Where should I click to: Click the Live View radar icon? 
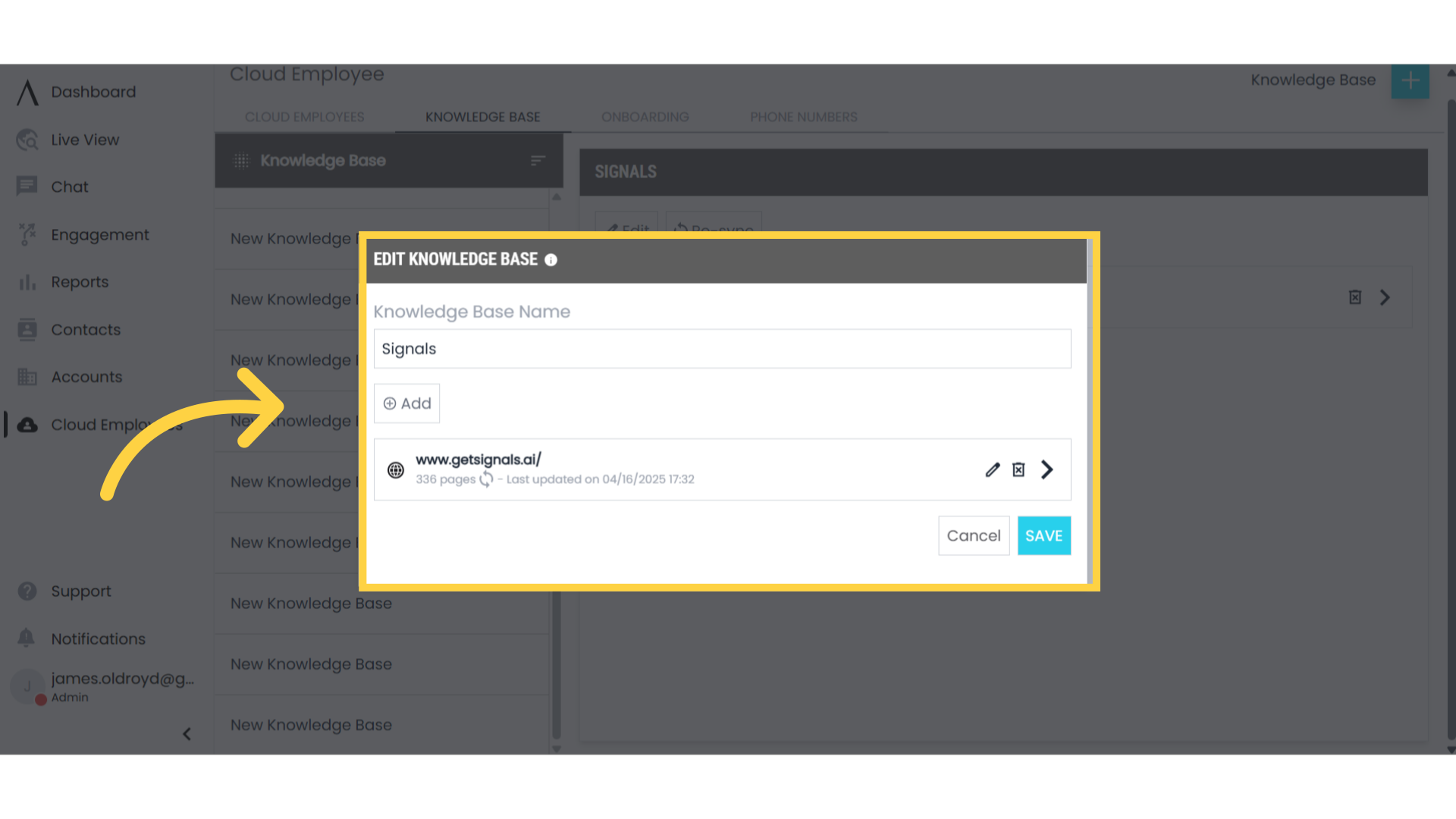click(27, 140)
